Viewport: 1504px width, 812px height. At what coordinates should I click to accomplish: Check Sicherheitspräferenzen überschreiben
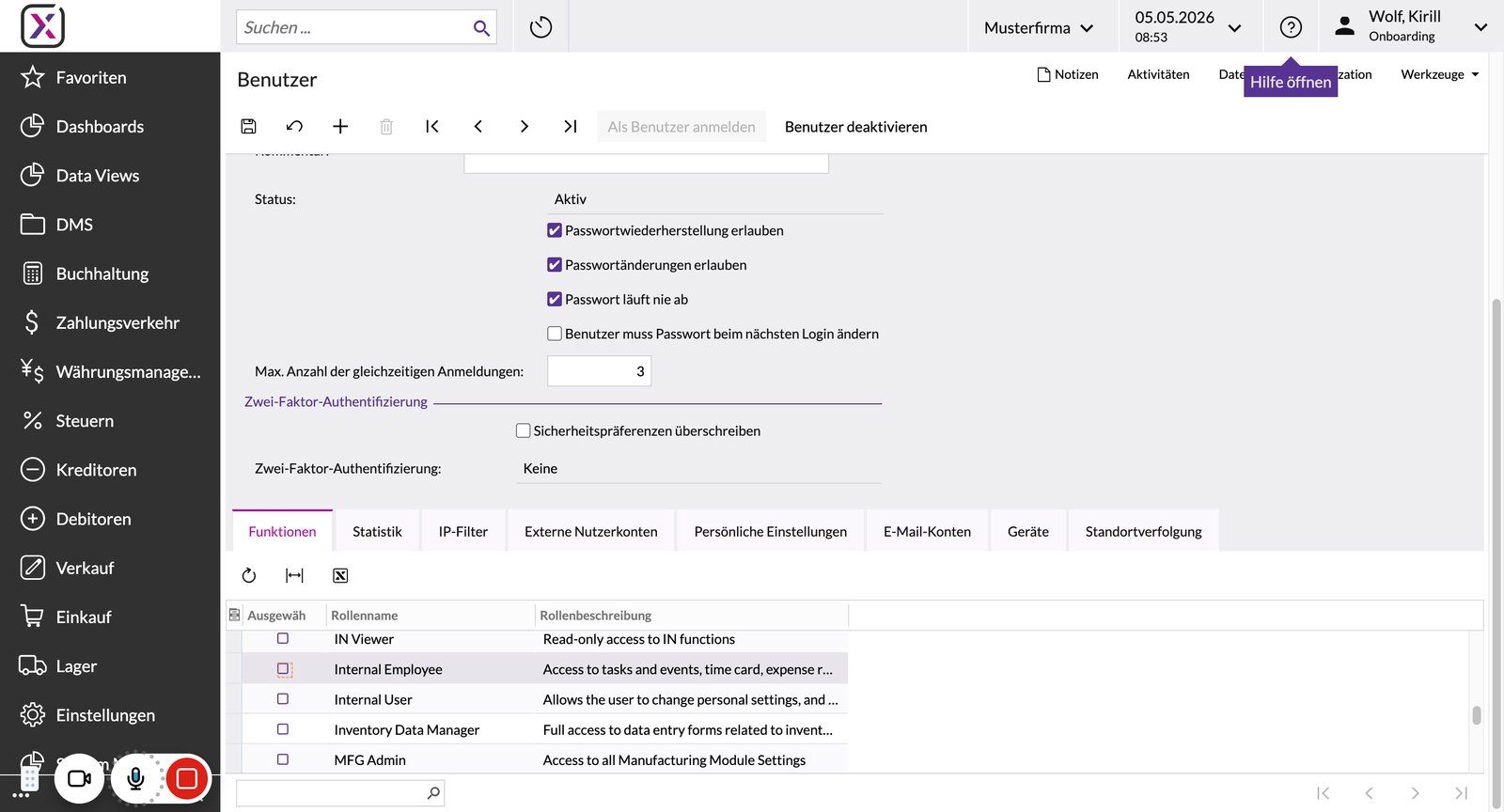[524, 430]
